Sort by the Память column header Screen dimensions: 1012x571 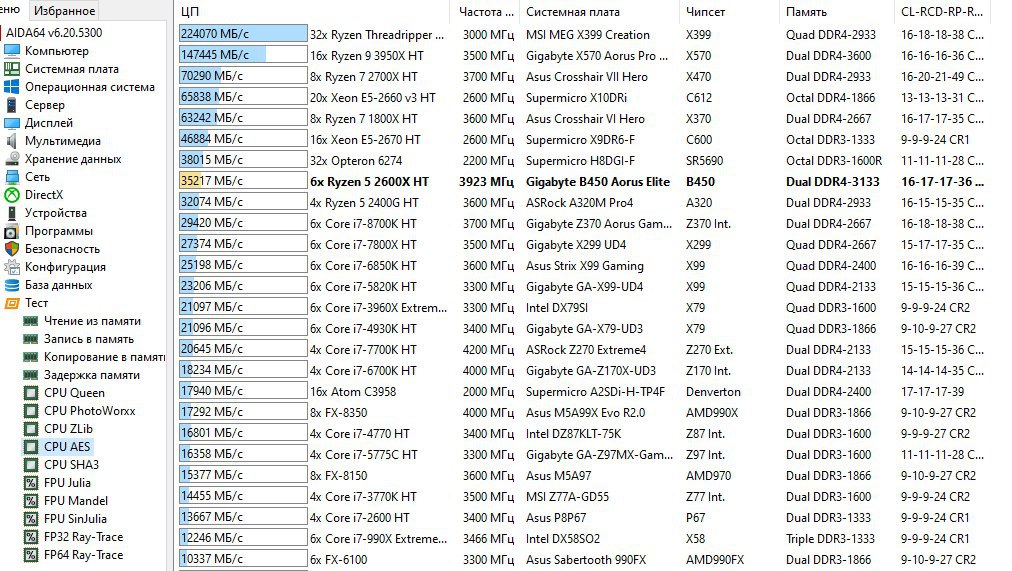(x=836, y=12)
